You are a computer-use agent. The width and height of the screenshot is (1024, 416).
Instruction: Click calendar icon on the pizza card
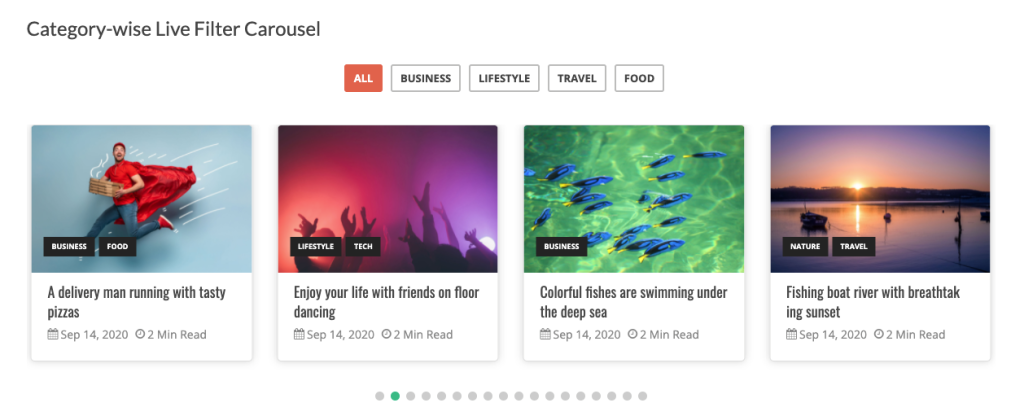point(53,334)
